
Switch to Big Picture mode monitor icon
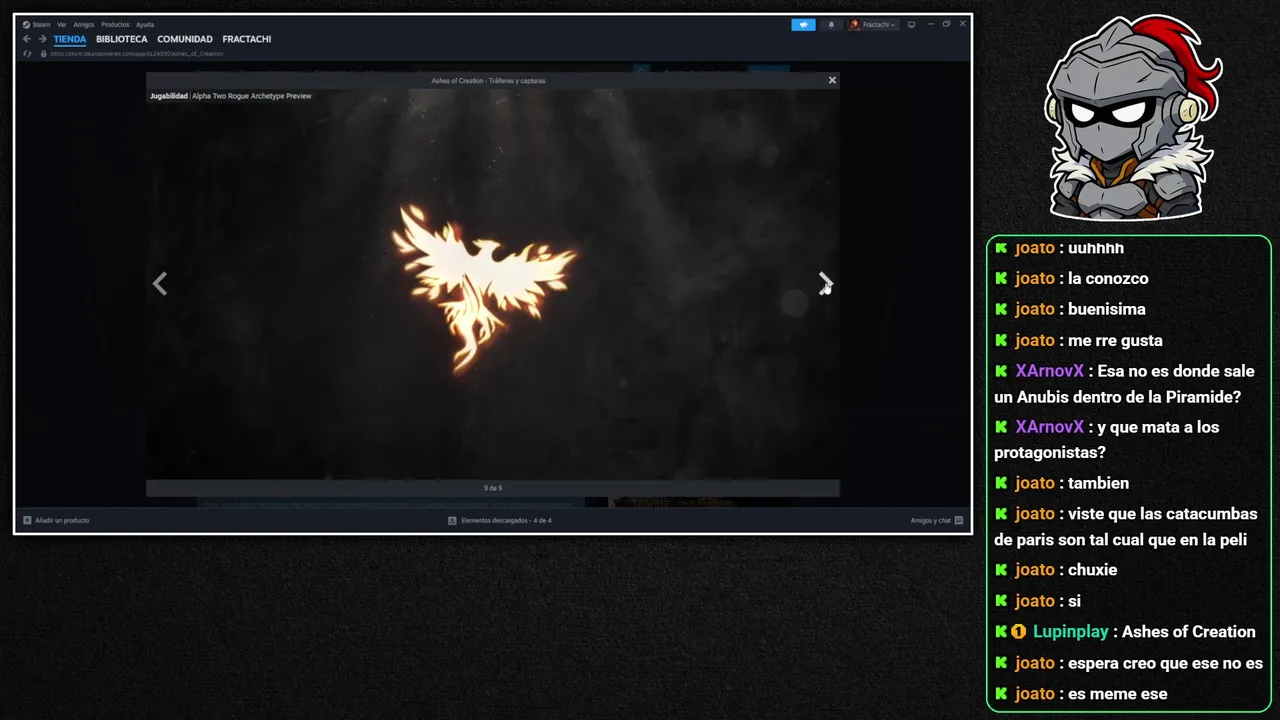pos(911,25)
